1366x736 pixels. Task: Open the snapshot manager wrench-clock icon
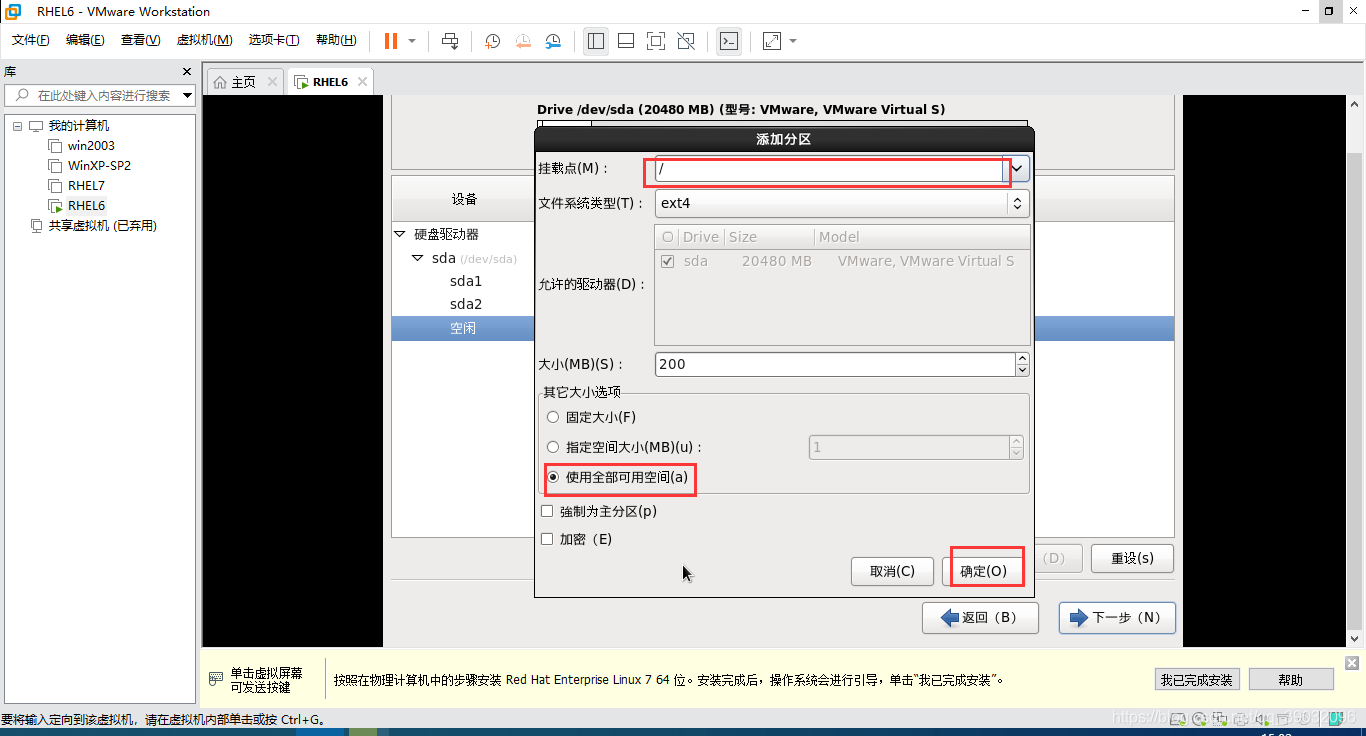(553, 41)
